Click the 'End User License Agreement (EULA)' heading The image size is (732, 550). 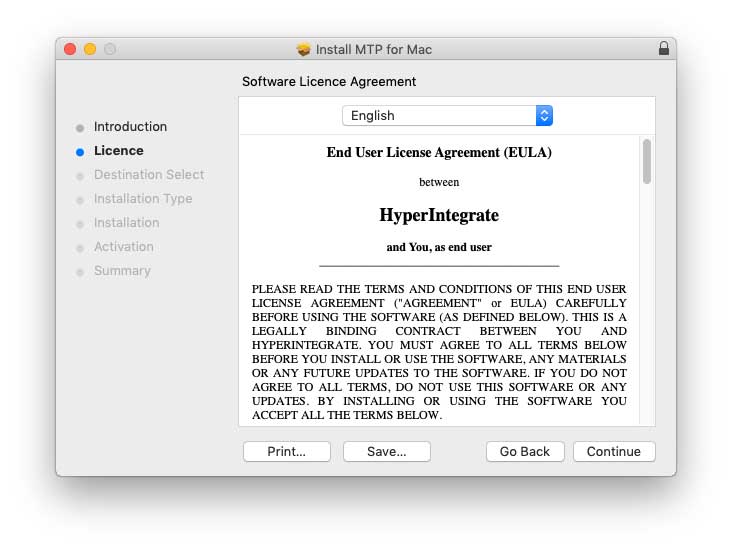pyautogui.click(x=439, y=153)
